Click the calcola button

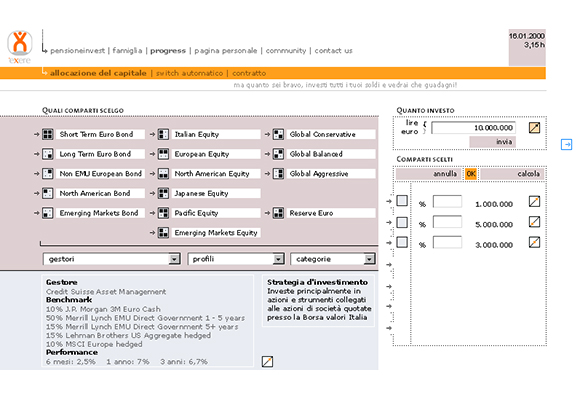[512, 174]
